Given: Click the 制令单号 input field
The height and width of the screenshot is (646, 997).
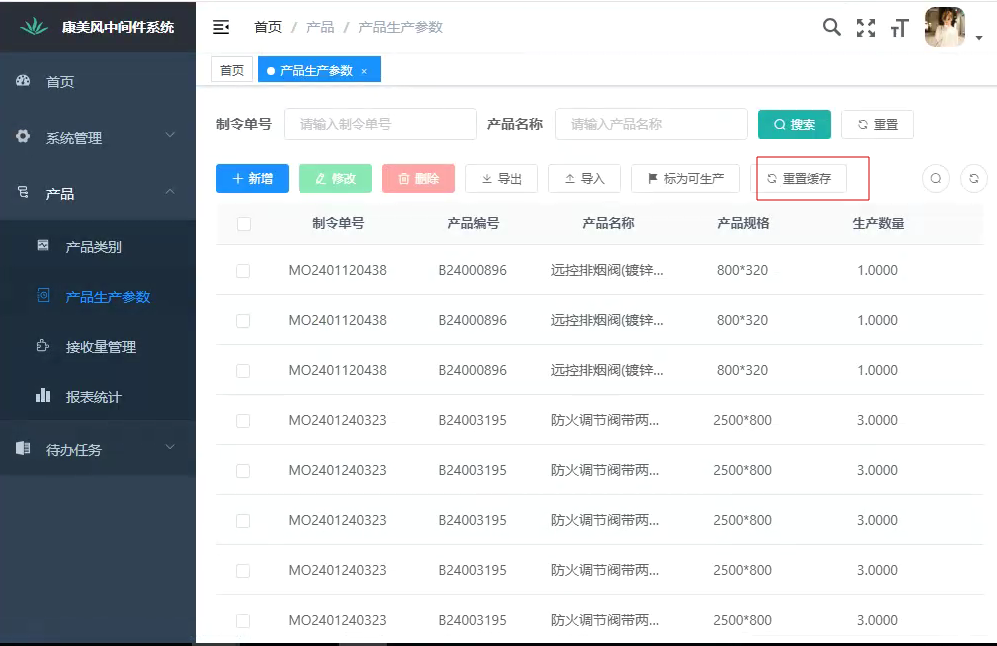Looking at the screenshot, I should click(x=380, y=125).
